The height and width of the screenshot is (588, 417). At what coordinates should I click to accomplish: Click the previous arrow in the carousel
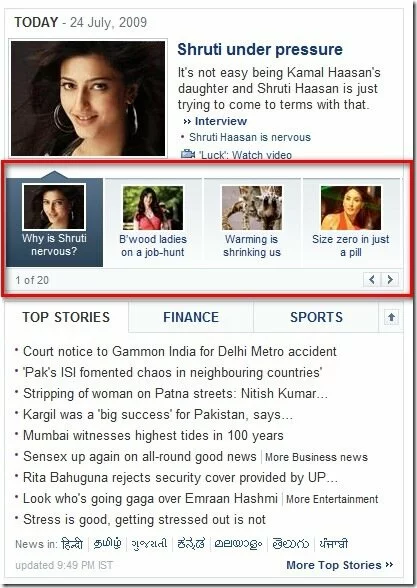[x=372, y=279]
